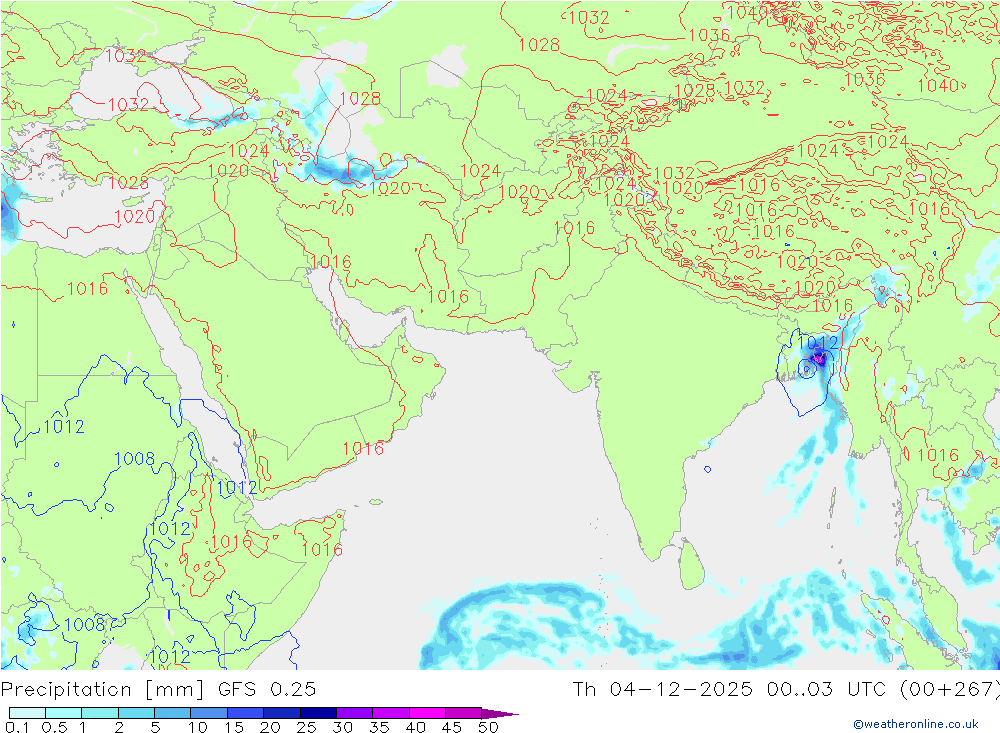Open the weatheronline.co.uk copyright link
This screenshot has height=733, width=1000.
pos(916,723)
